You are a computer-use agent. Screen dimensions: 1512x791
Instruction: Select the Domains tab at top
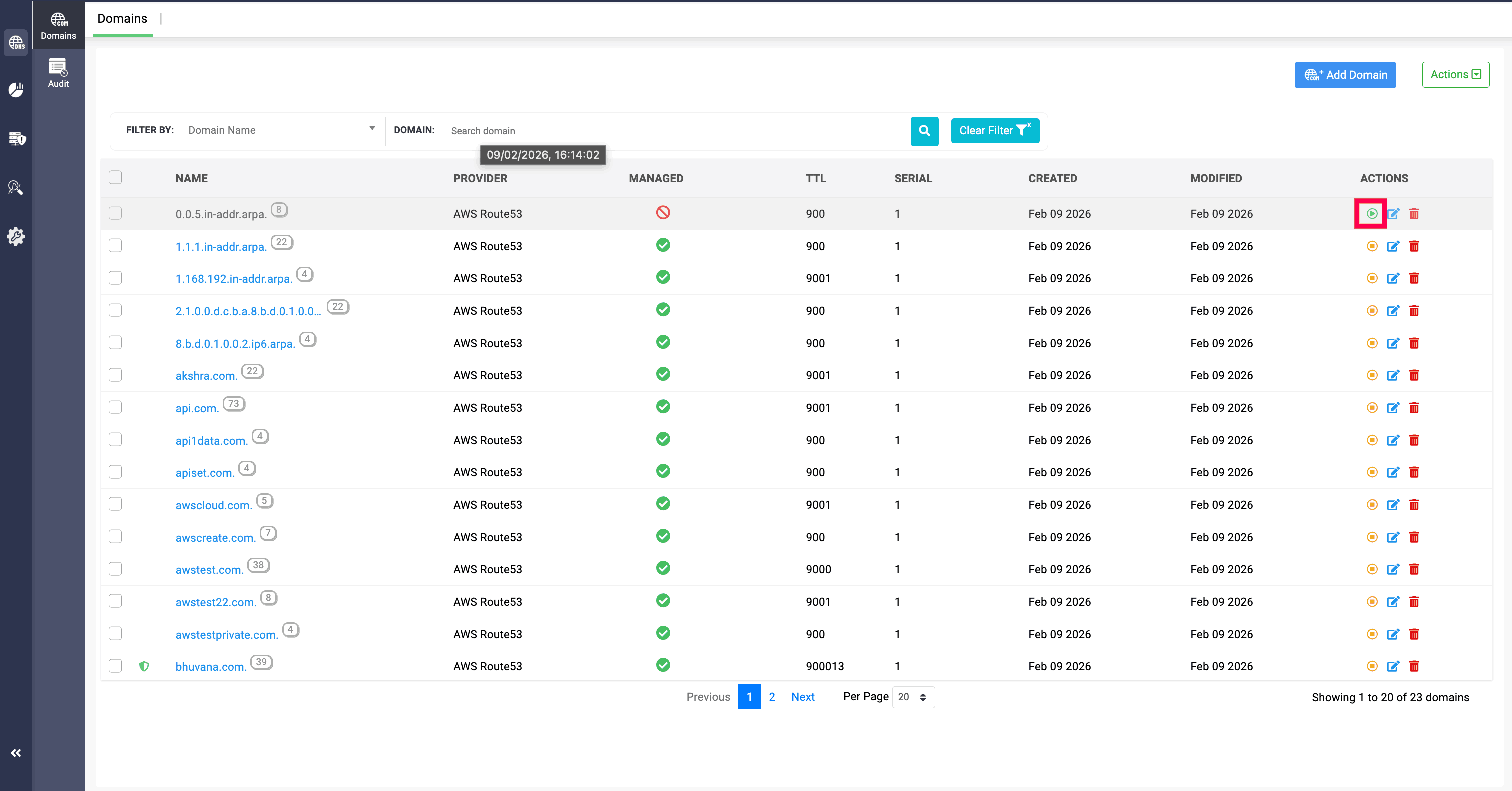click(x=122, y=19)
